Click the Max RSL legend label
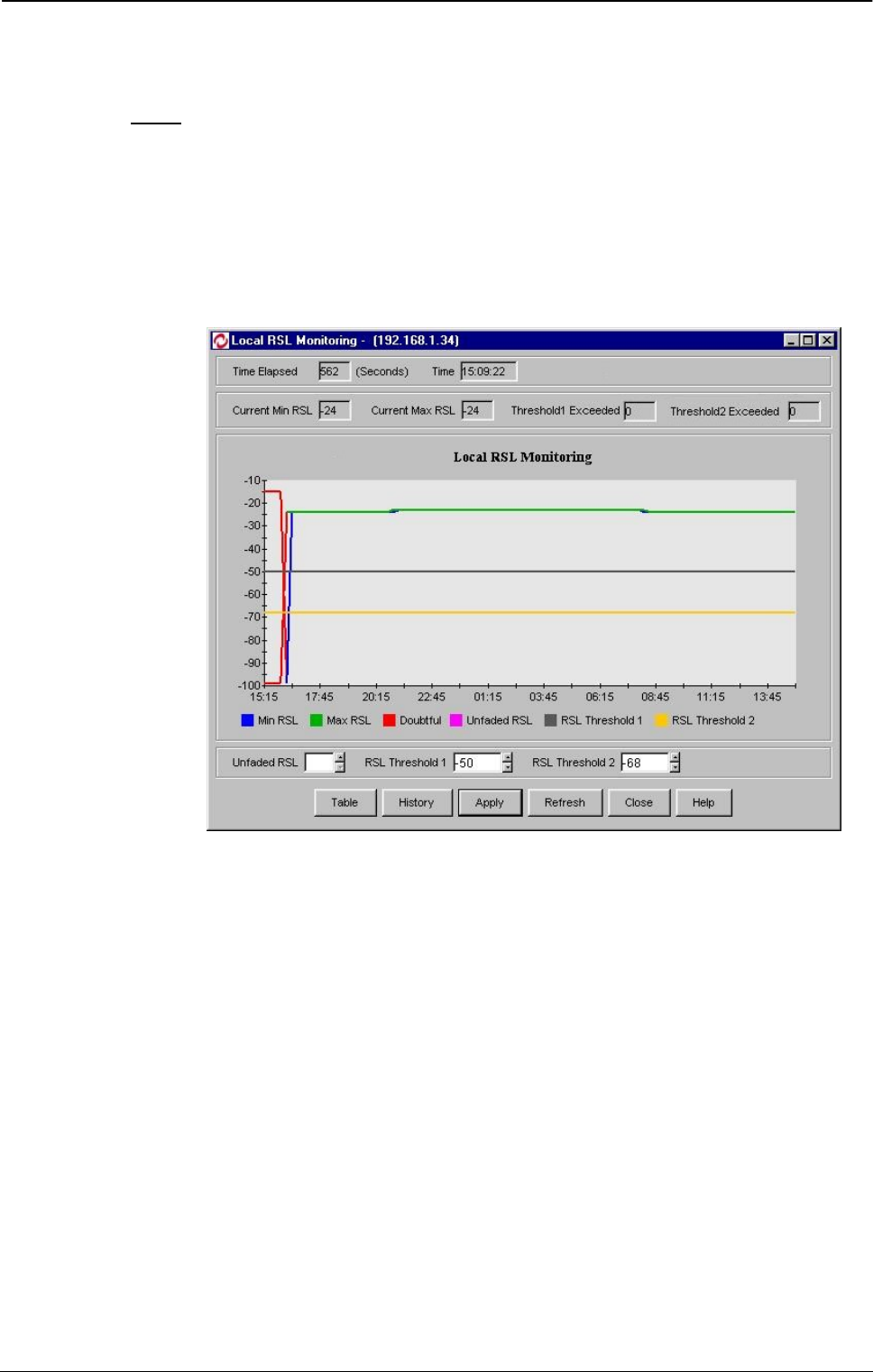This screenshot has width=873, height=1372. click(x=349, y=720)
